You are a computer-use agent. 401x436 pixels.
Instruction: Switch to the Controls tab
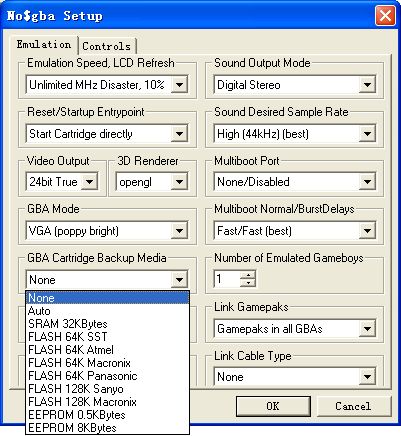107,46
